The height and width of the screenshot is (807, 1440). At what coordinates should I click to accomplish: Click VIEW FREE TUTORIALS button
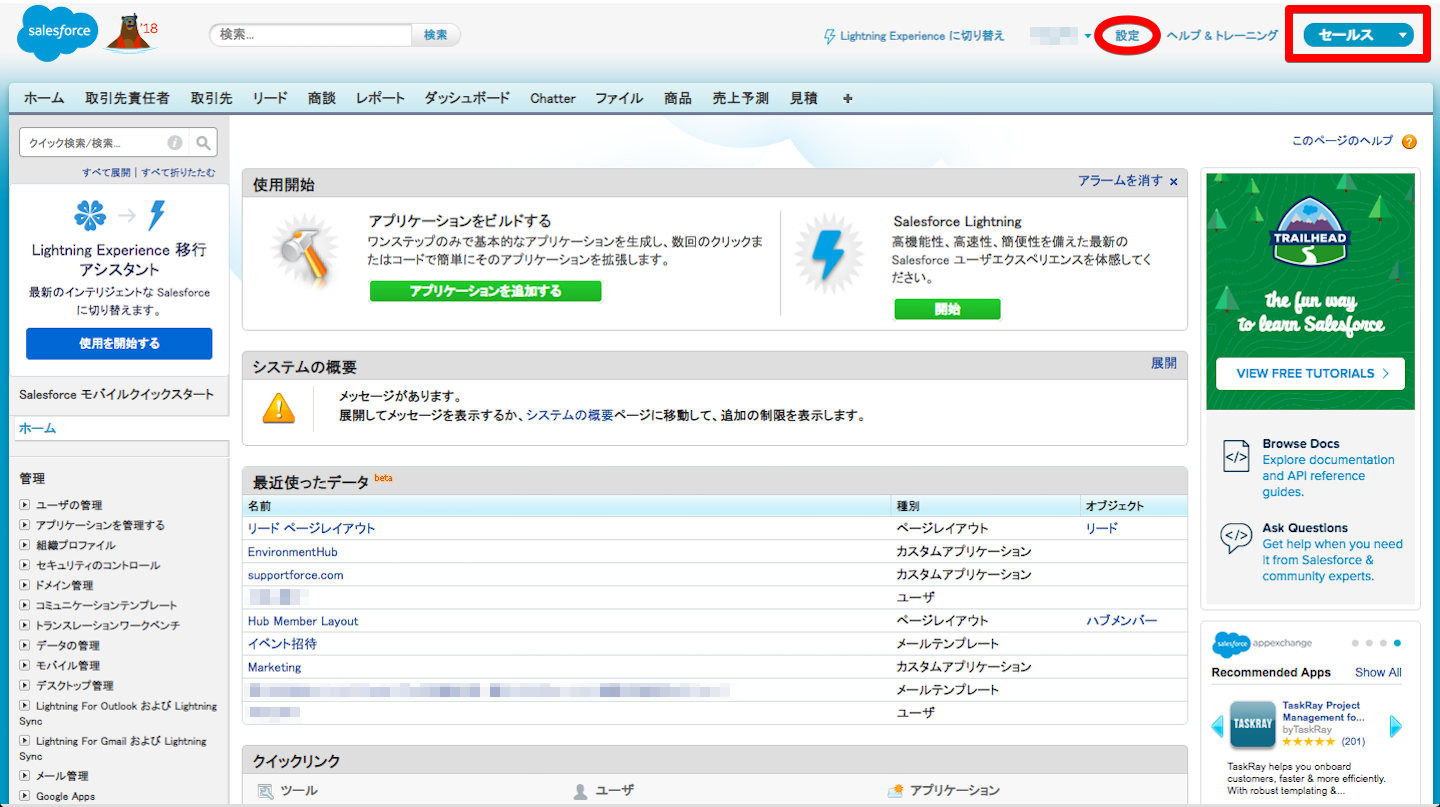pyautogui.click(x=1310, y=373)
